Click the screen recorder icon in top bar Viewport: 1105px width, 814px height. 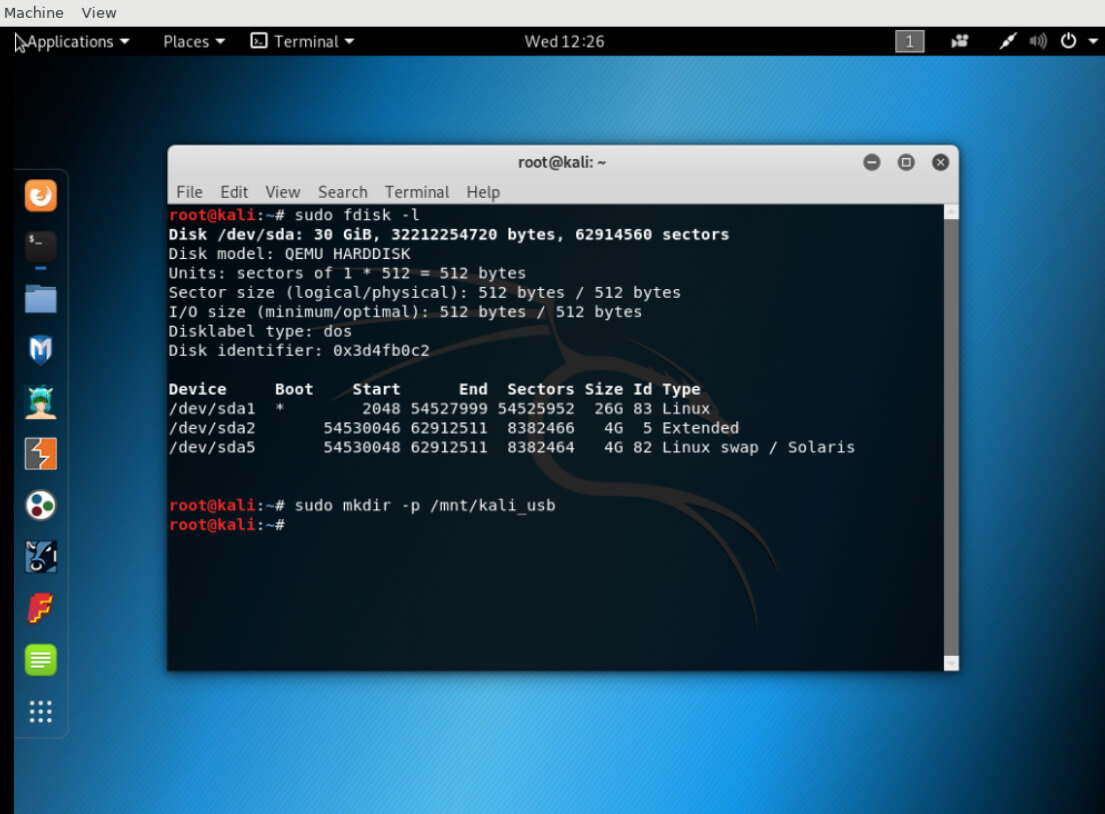(959, 41)
